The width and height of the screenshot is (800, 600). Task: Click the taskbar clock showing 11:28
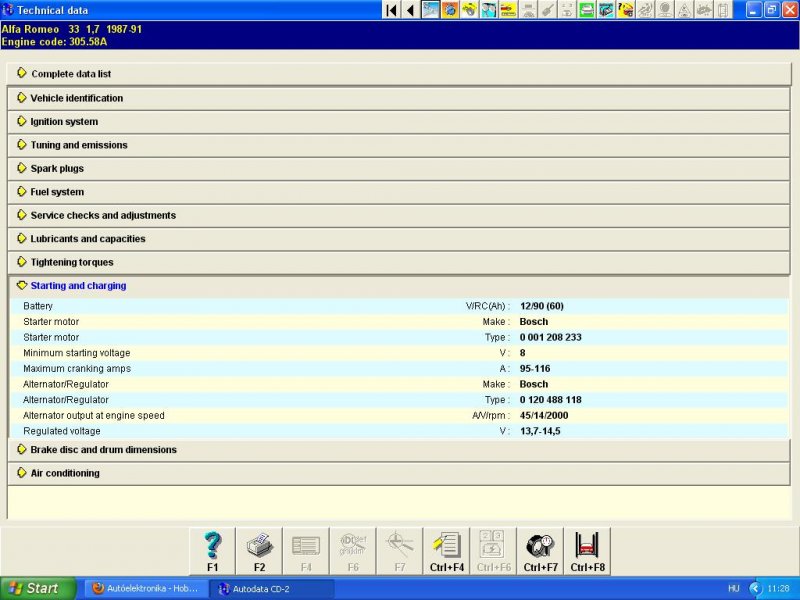coord(778,589)
